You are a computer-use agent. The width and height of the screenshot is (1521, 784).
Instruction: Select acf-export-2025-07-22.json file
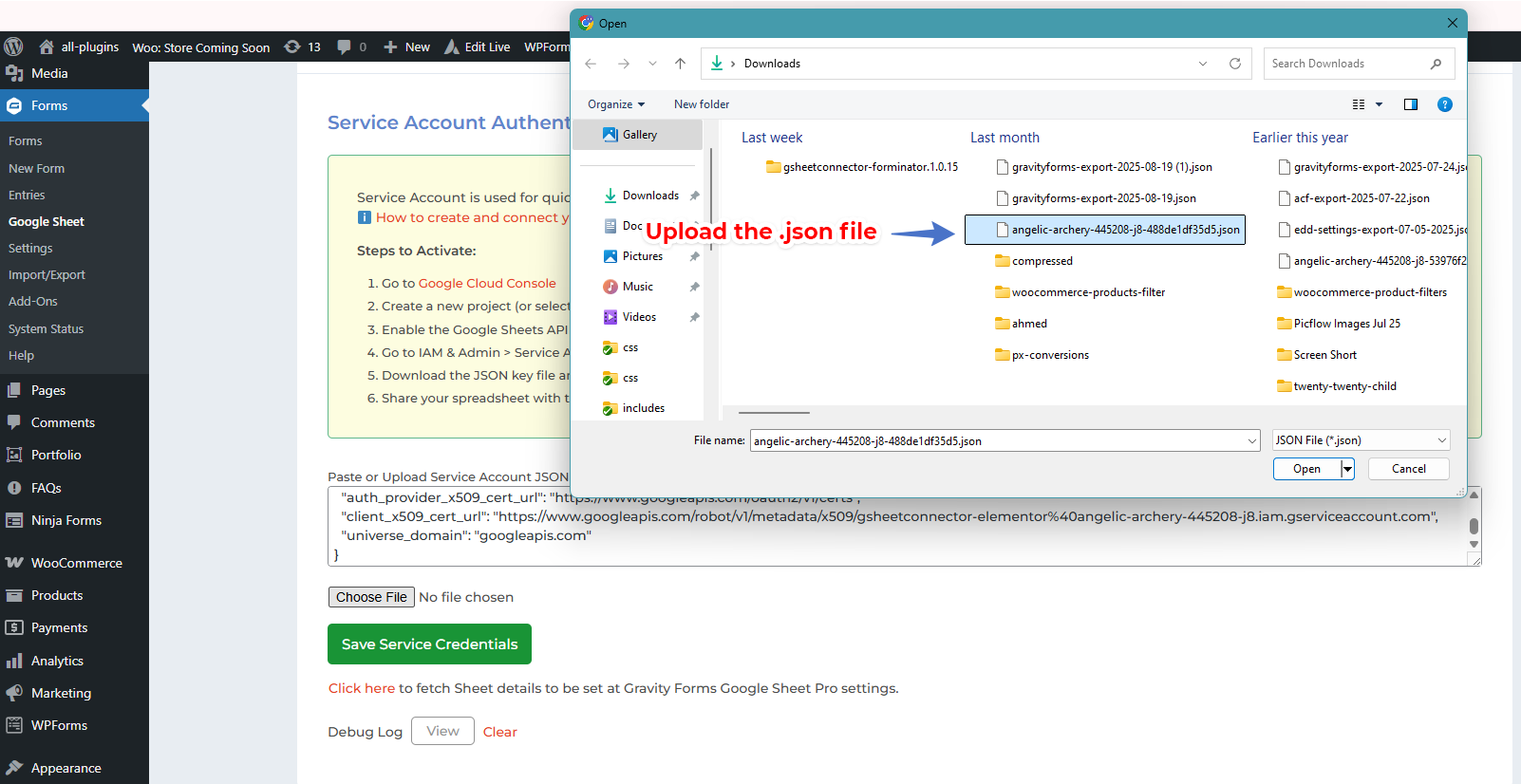click(x=1354, y=198)
